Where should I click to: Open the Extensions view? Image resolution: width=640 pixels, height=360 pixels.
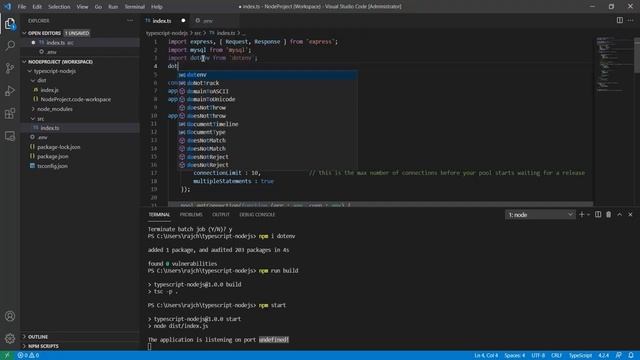[10, 113]
